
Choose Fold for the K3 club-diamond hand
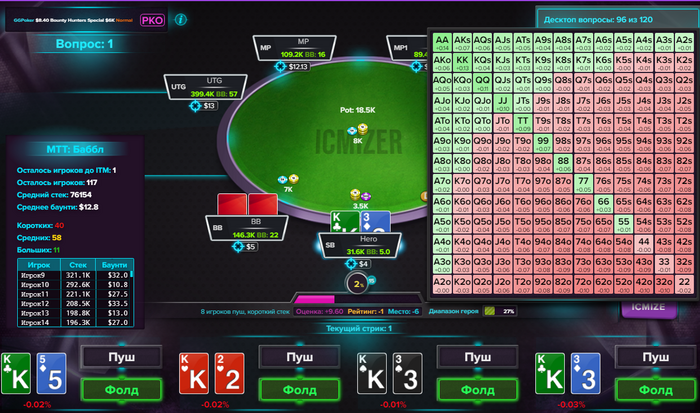click(656, 390)
